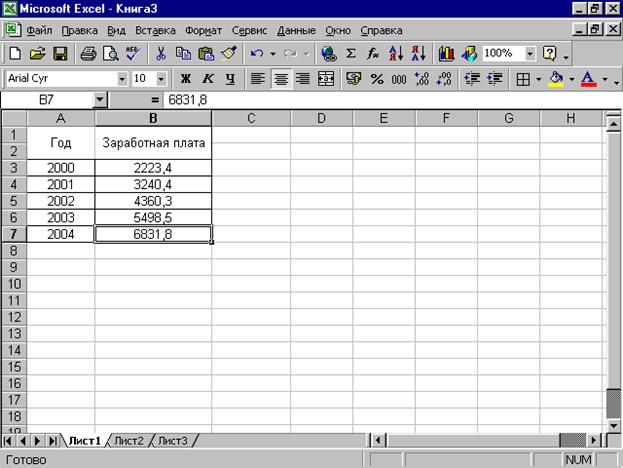This screenshot has width=623, height=468.
Task: Insert hyperlink with globe icon
Action: (x=329, y=53)
